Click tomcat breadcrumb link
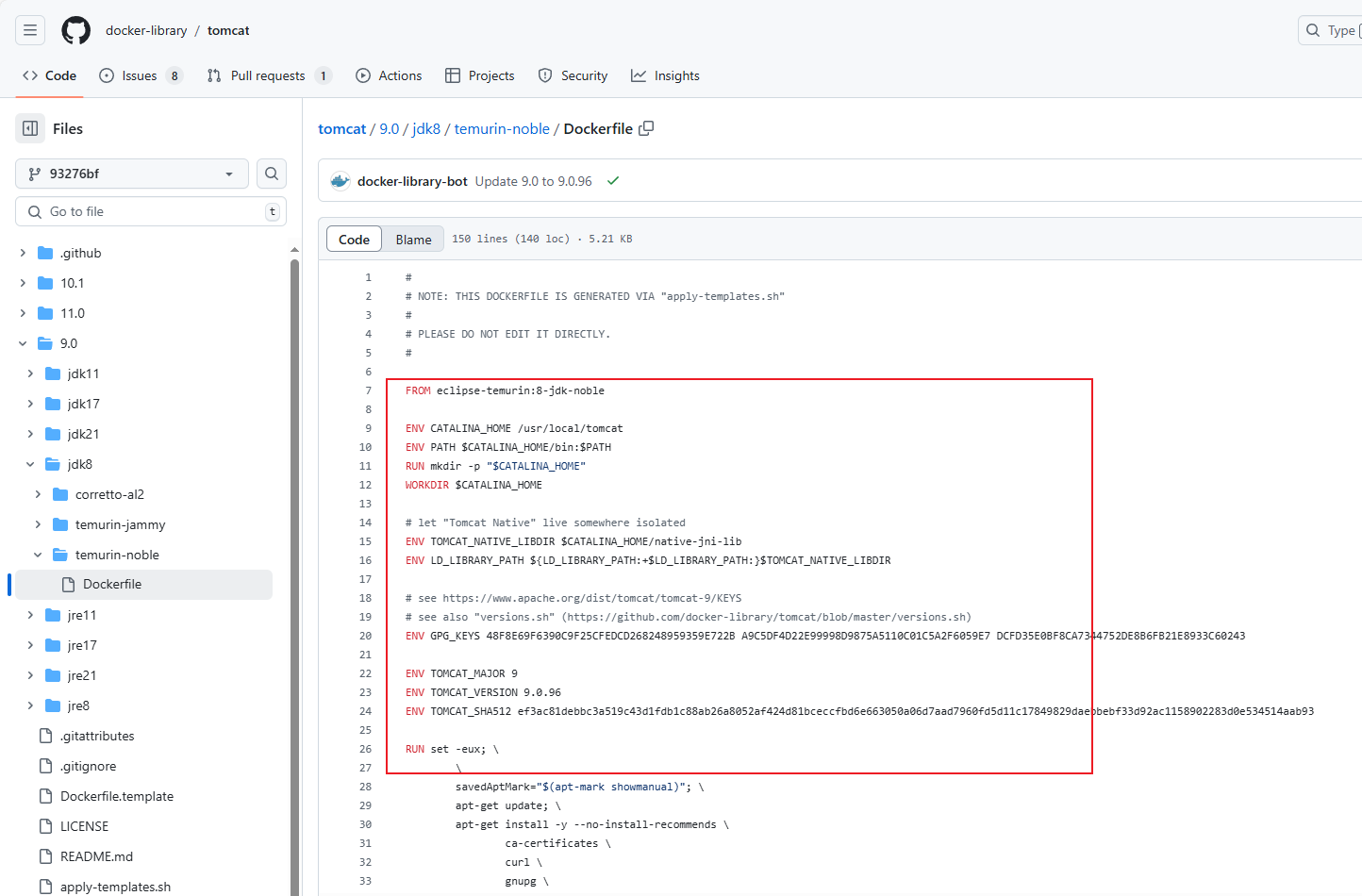This screenshot has width=1362, height=896. click(341, 128)
